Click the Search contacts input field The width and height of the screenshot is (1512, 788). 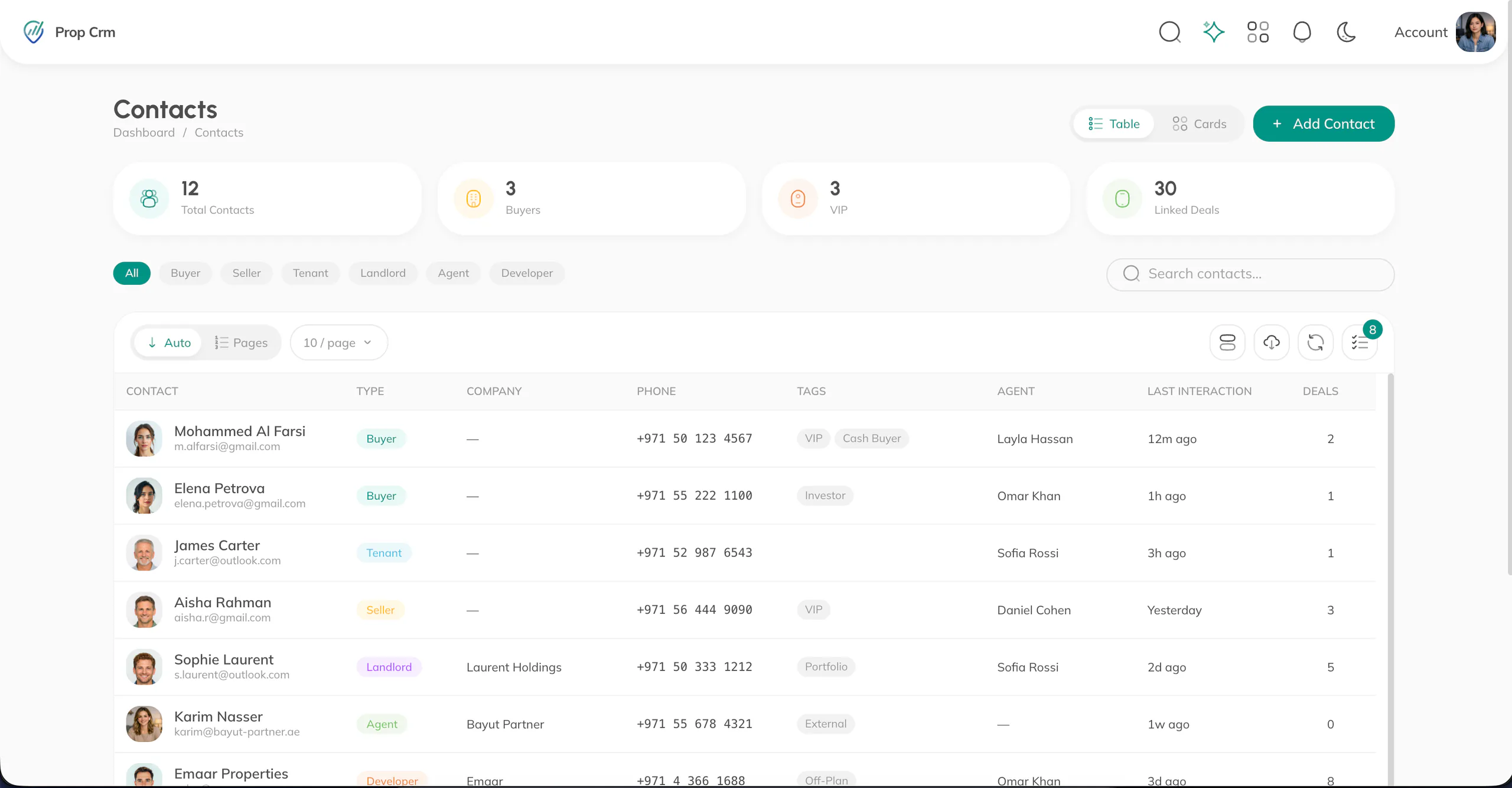pyautogui.click(x=1250, y=274)
